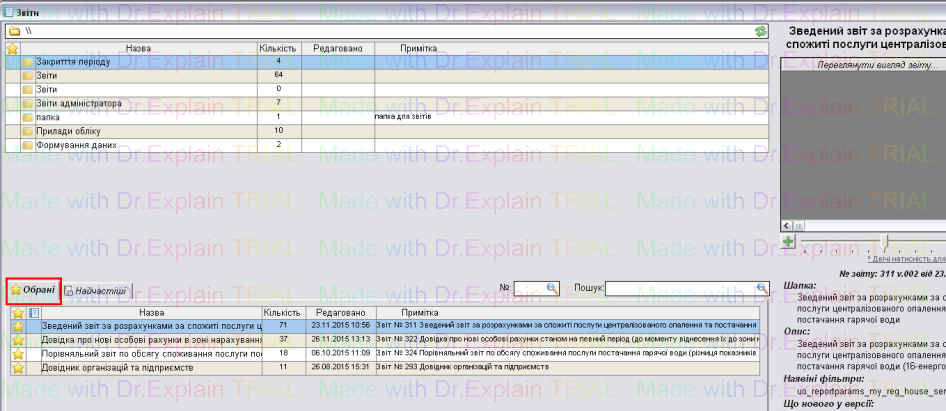Viewport: 946px width, 411px height.
Task: Toggle star for Довідка про нові особові рахунки
Action: [x=17, y=339]
